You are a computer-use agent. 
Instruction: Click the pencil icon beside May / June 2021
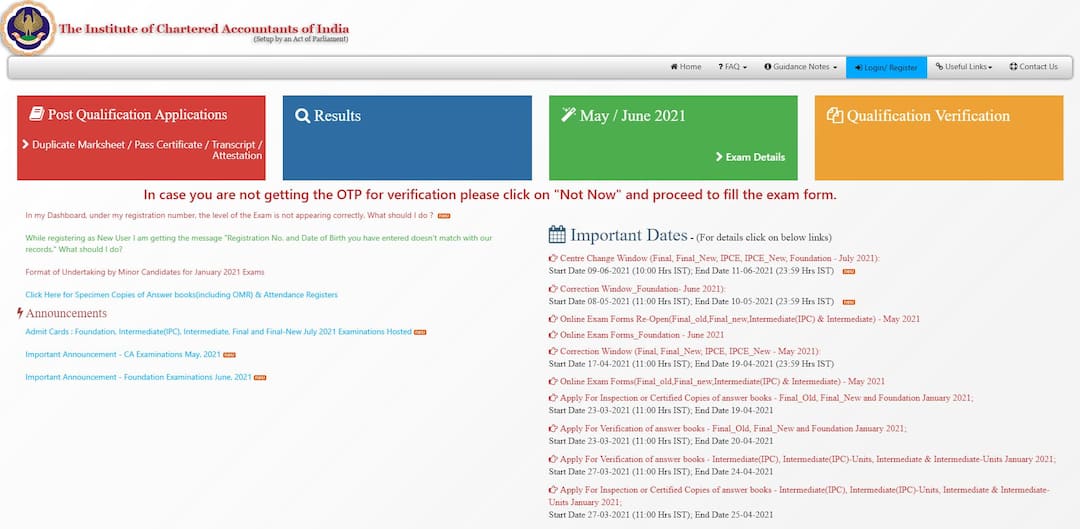(x=568, y=115)
